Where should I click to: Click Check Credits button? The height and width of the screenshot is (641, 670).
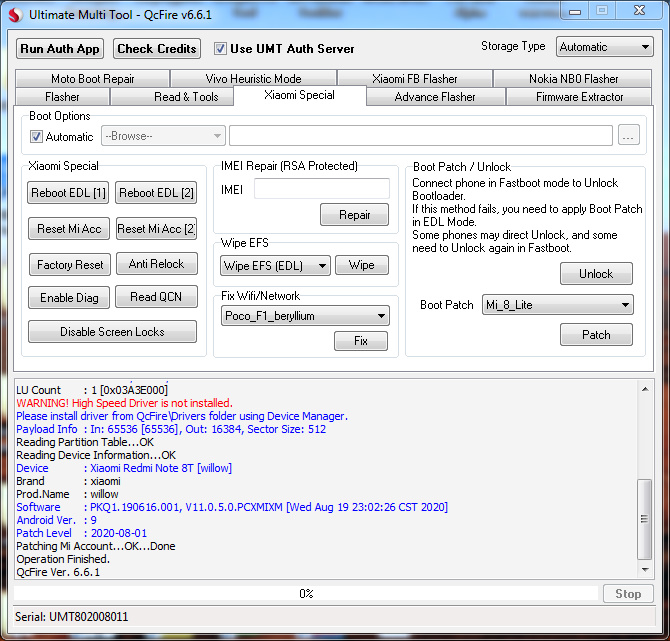pyautogui.click(x=157, y=49)
